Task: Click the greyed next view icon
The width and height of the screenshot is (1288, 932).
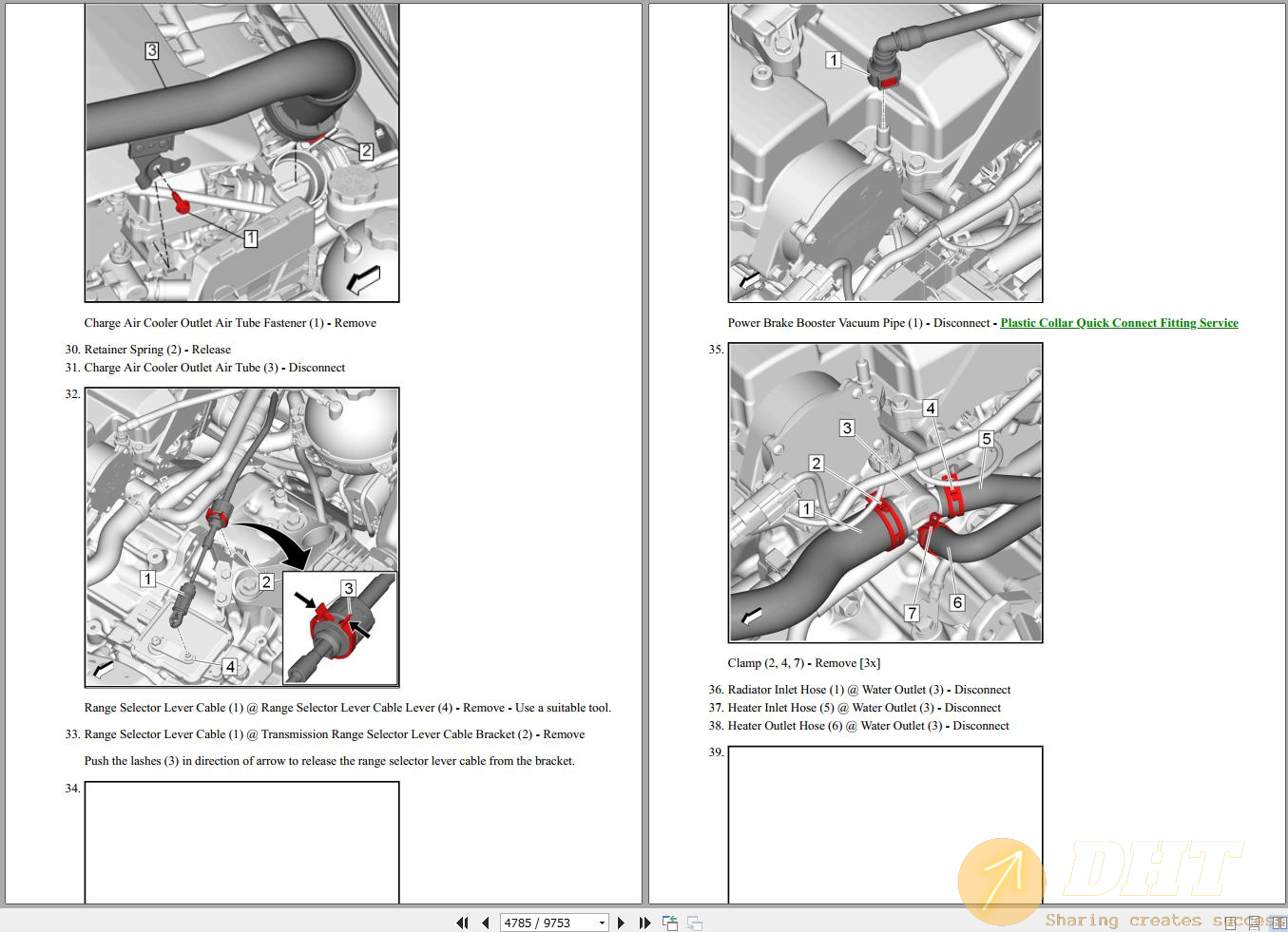Action: click(x=695, y=922)
